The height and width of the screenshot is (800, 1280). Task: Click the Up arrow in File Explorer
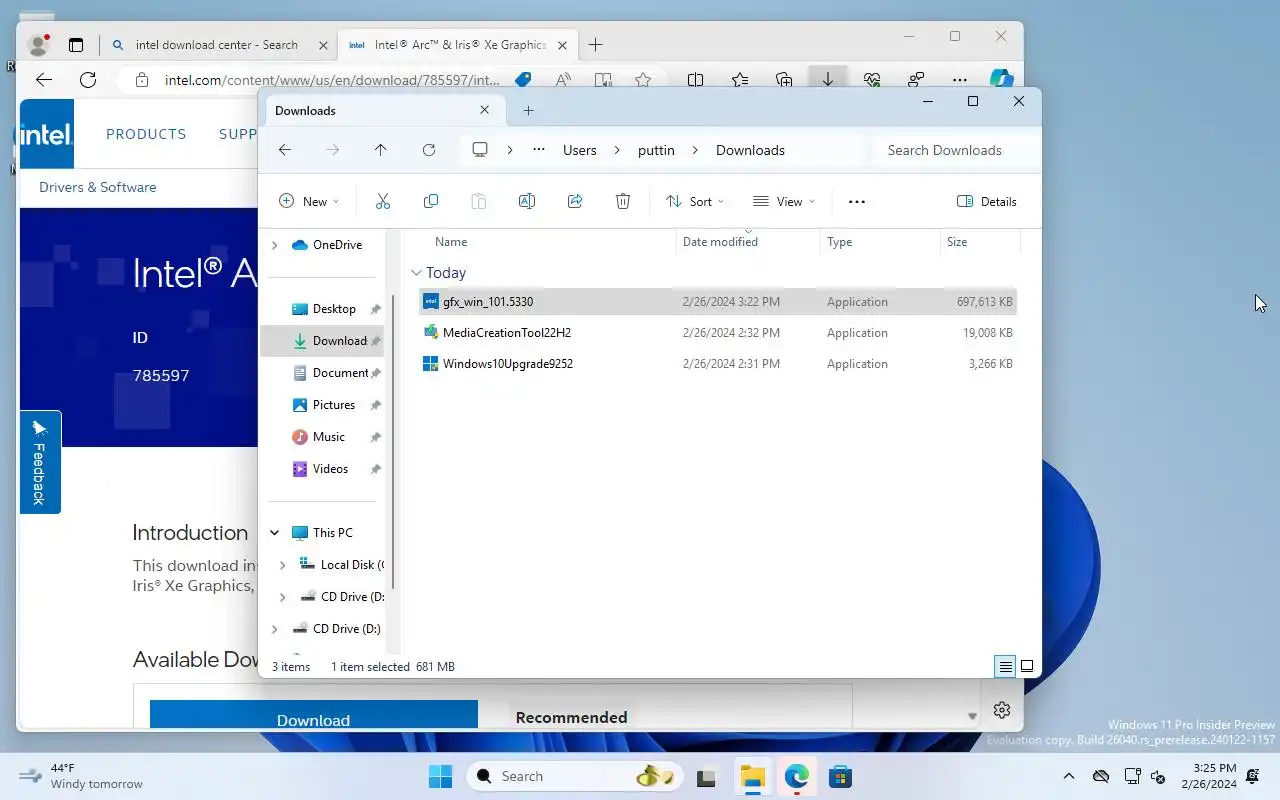click(x=381, y=150)
